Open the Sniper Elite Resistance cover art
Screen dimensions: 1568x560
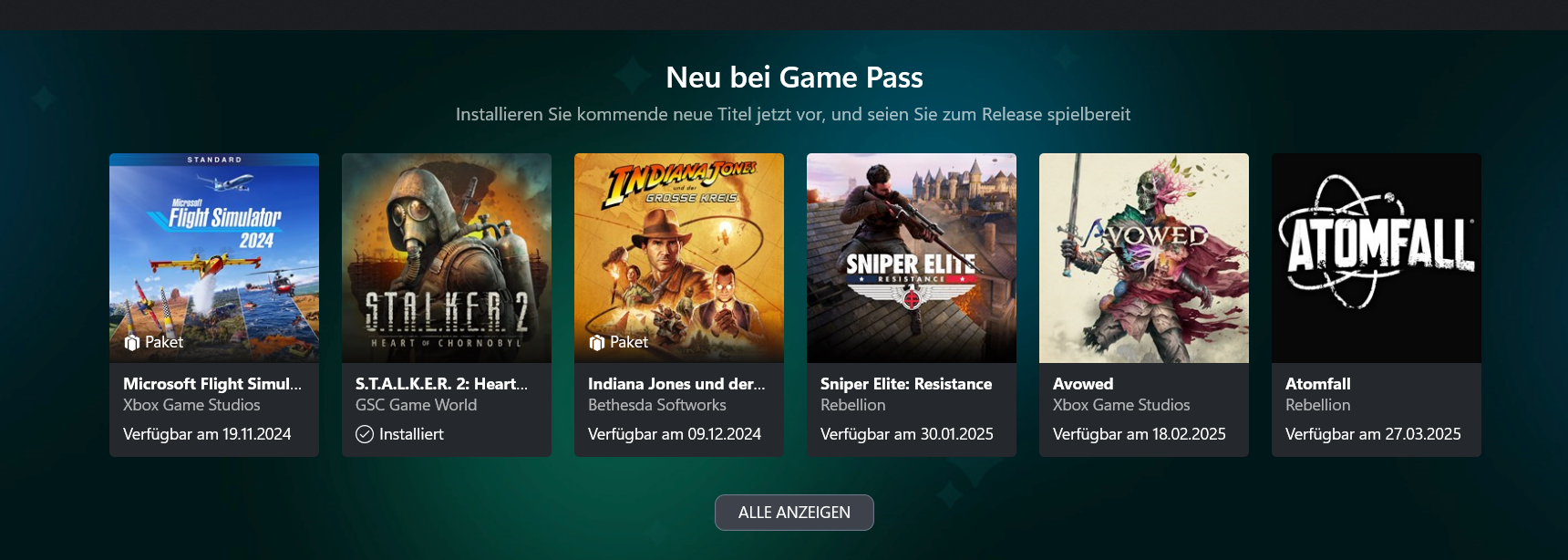912,258
